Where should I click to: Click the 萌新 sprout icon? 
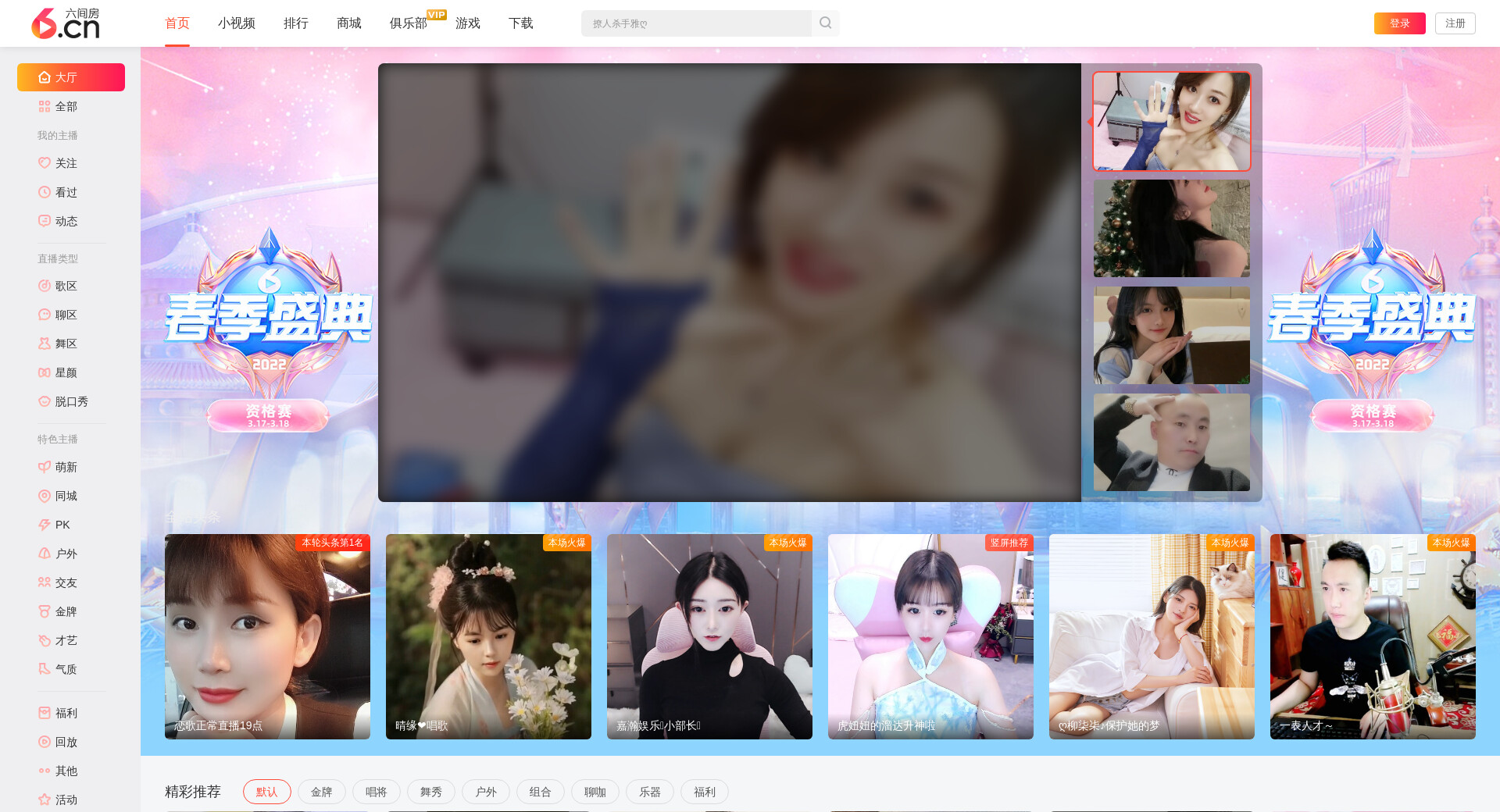45,467
